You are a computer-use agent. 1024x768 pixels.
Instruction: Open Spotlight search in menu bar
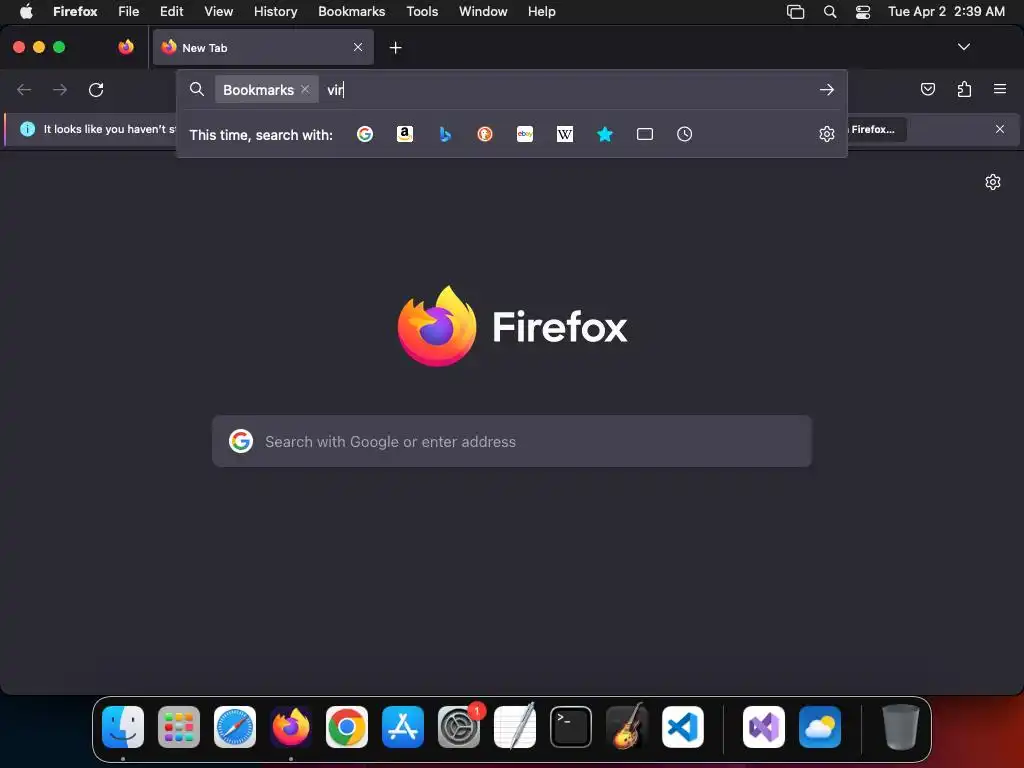point(830,11)
